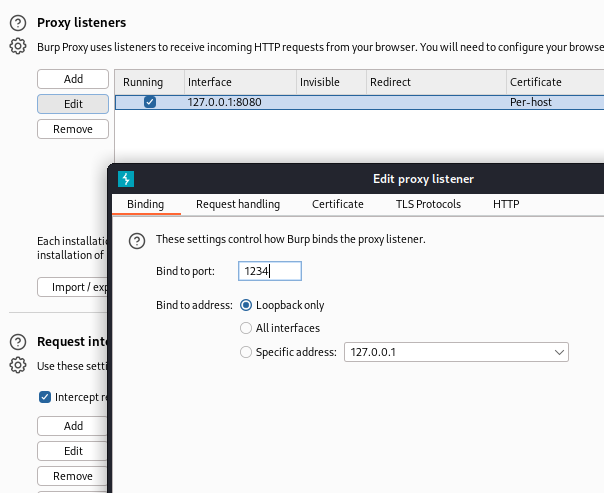
Task: Open the Specific address 127.0.0.1 dropdown
Action: pyautogui.click(x=456, y=352)
